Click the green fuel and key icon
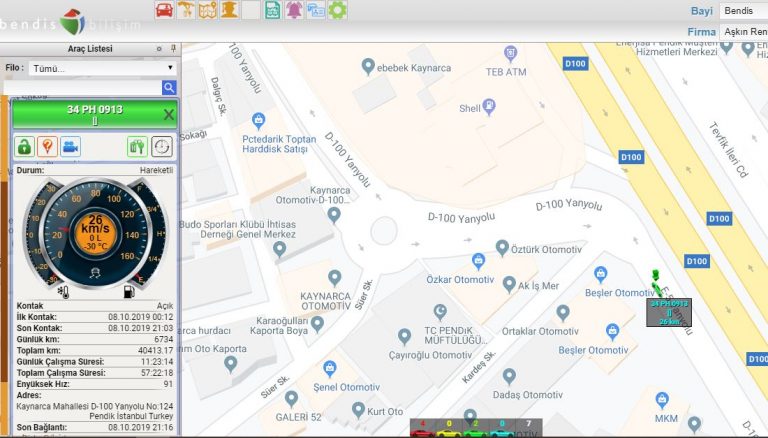This screenshot has width=768, height=438. pyautogui.click(x=137, y=146)
